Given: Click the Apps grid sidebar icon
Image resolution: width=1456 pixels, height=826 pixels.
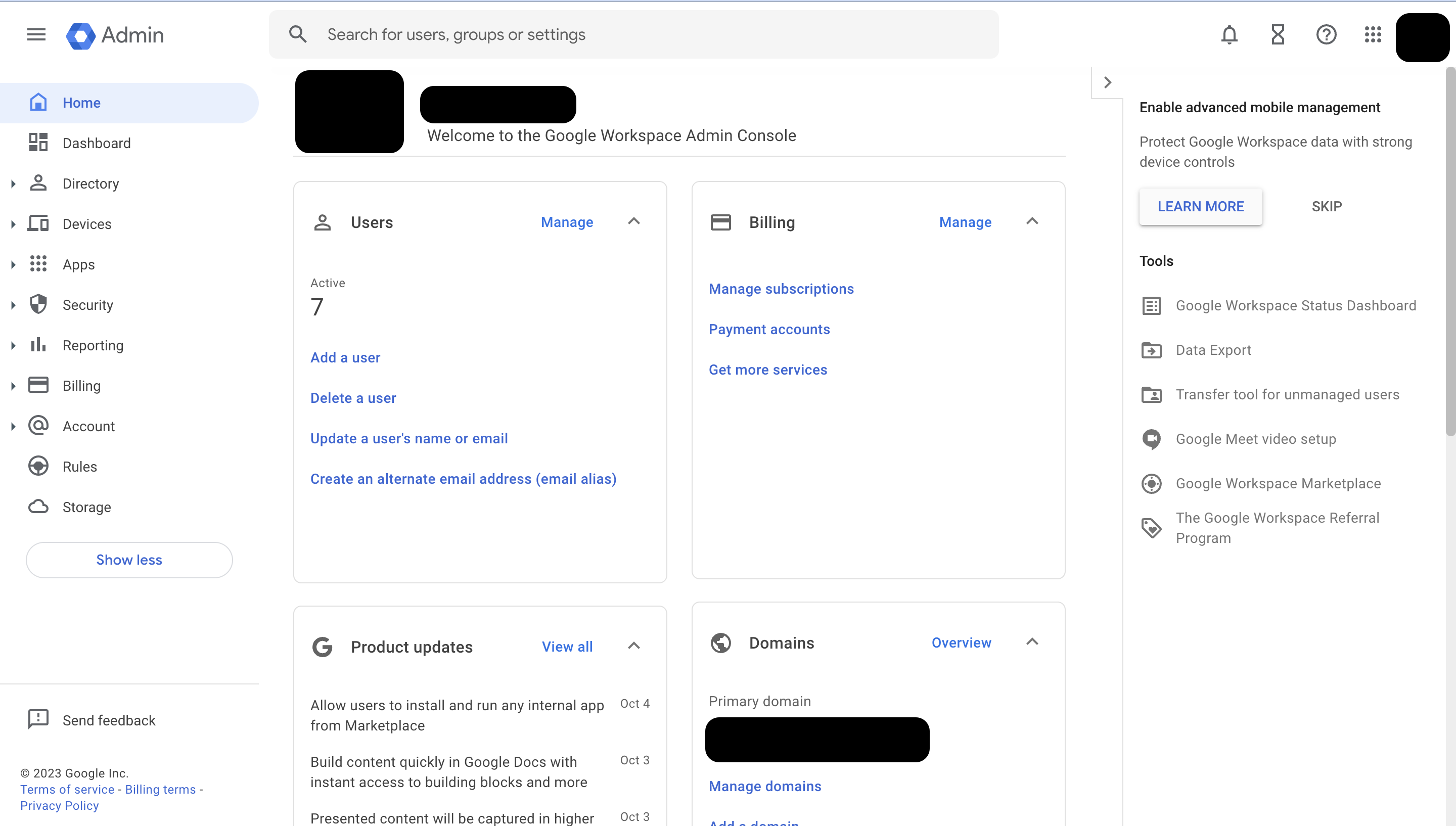Looking at the screenshot, I should point(38,264).
